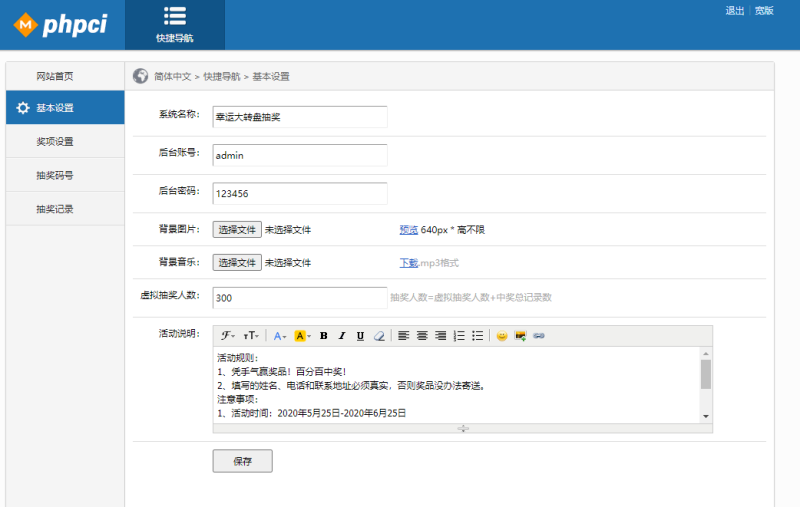Align text left in editor

pyautogui.click(x=404, y=336)
